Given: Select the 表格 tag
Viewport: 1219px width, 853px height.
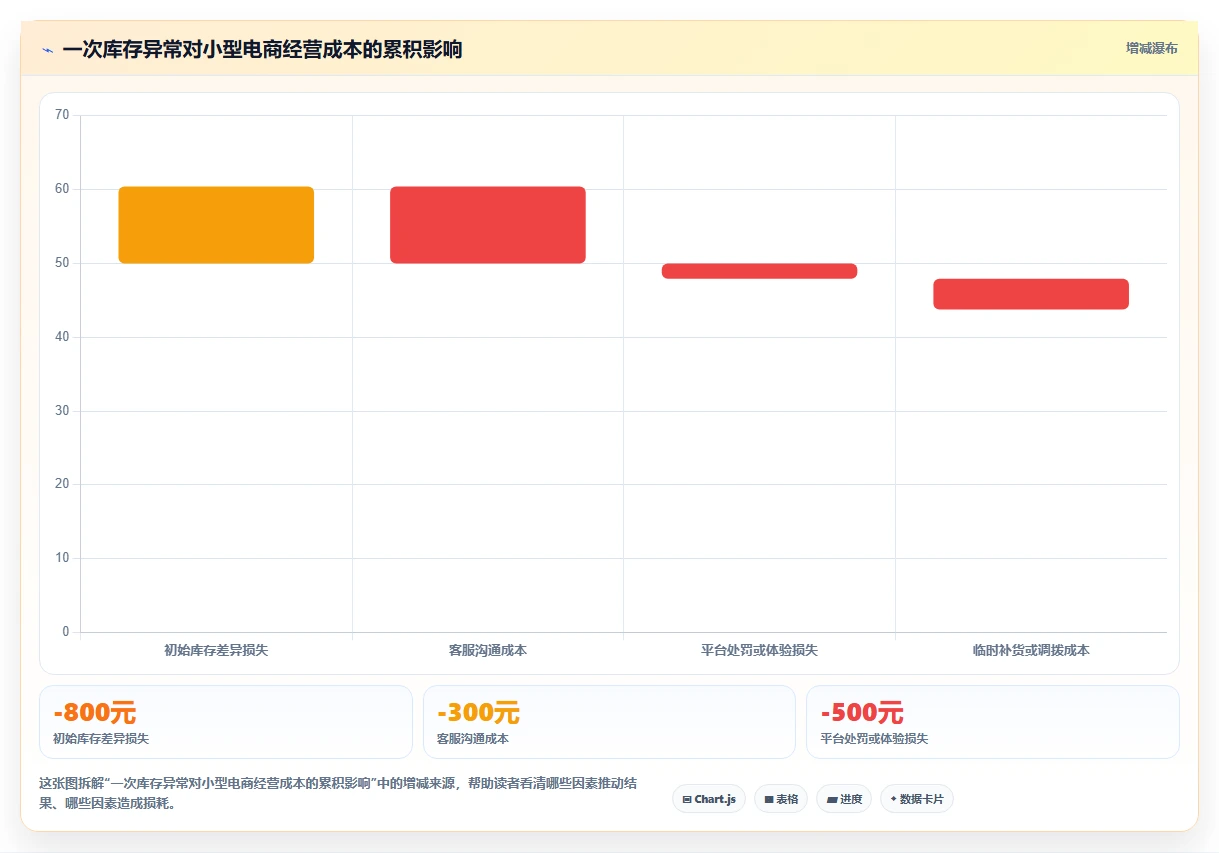Looking at the screenshot, I should (781, 799).
